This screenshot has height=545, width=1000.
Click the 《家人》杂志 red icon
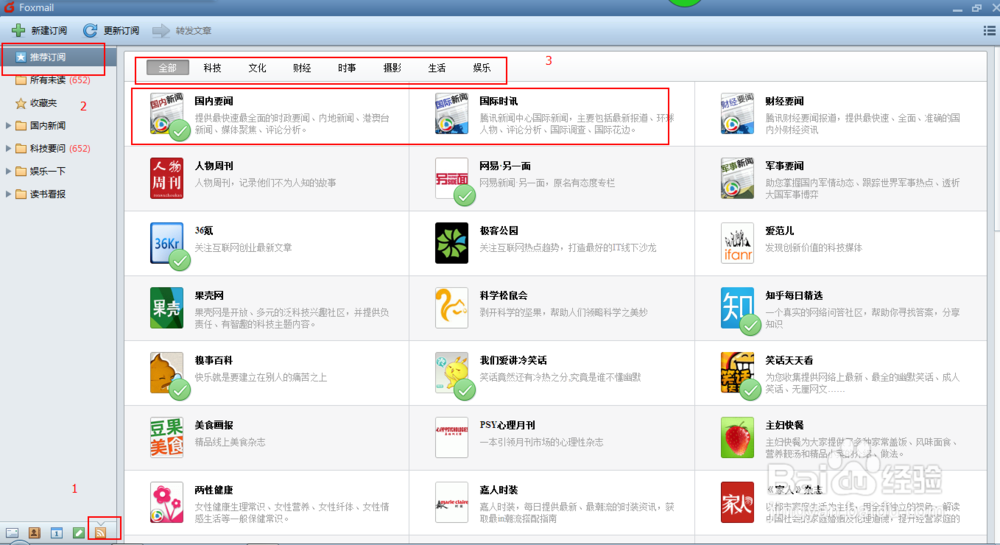tap(737, 502)
